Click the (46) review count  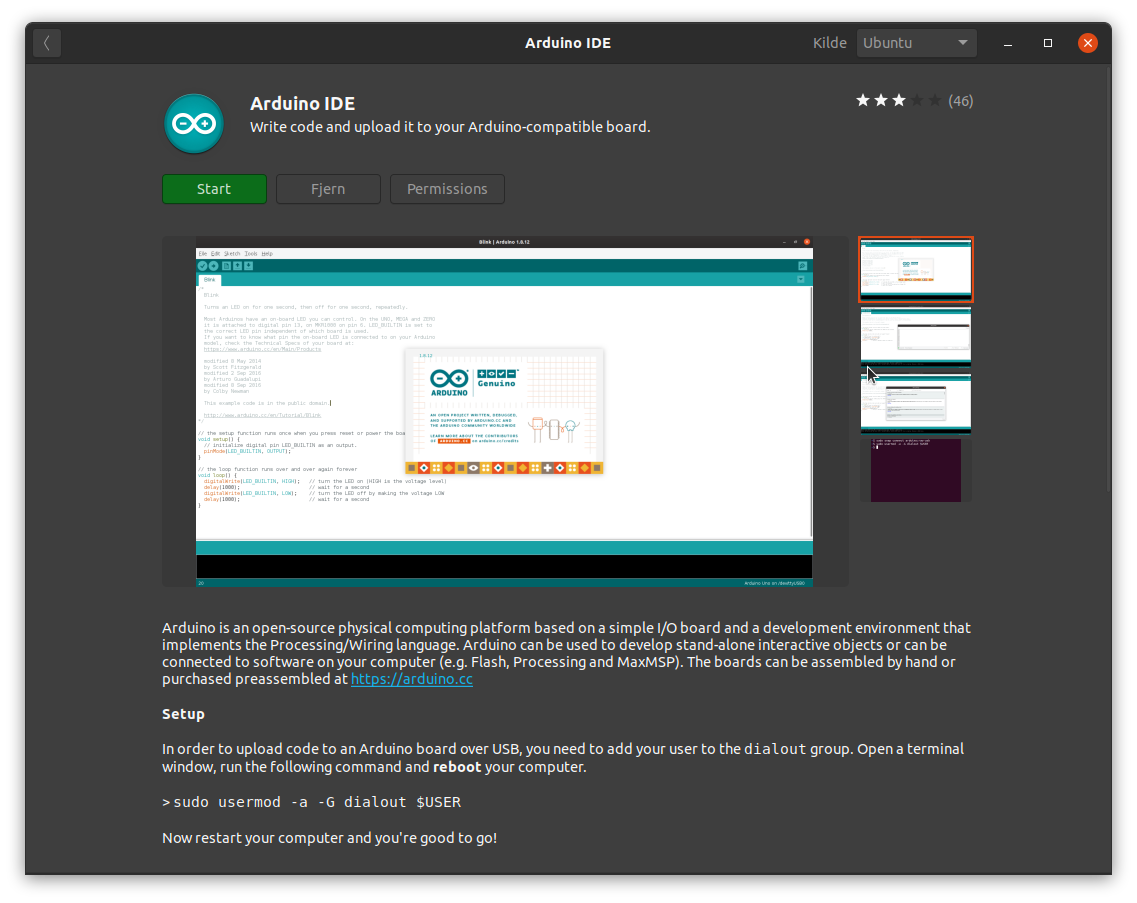[x=961, y=102]
